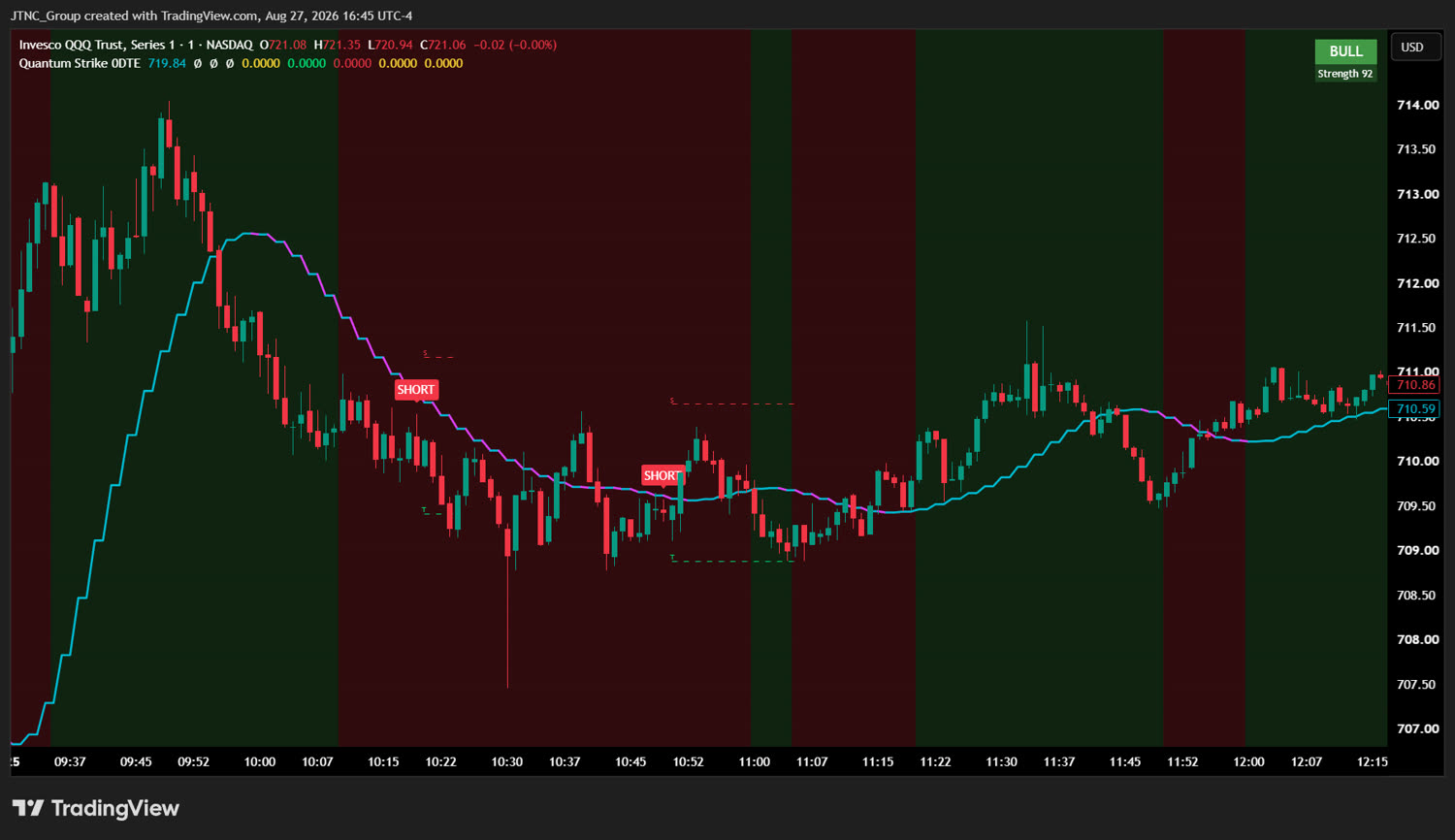Click the 707.00 price axis label

pos(1417,728)
